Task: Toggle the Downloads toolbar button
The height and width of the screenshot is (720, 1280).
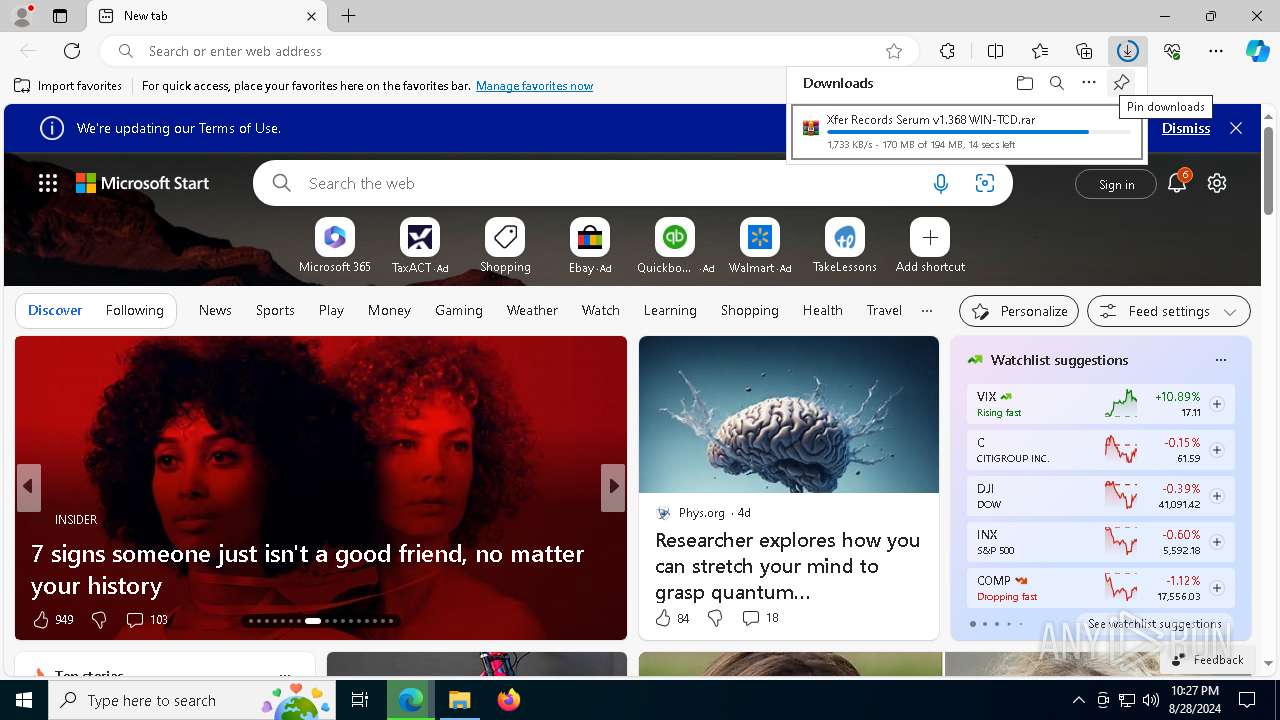Action: 1127,51
